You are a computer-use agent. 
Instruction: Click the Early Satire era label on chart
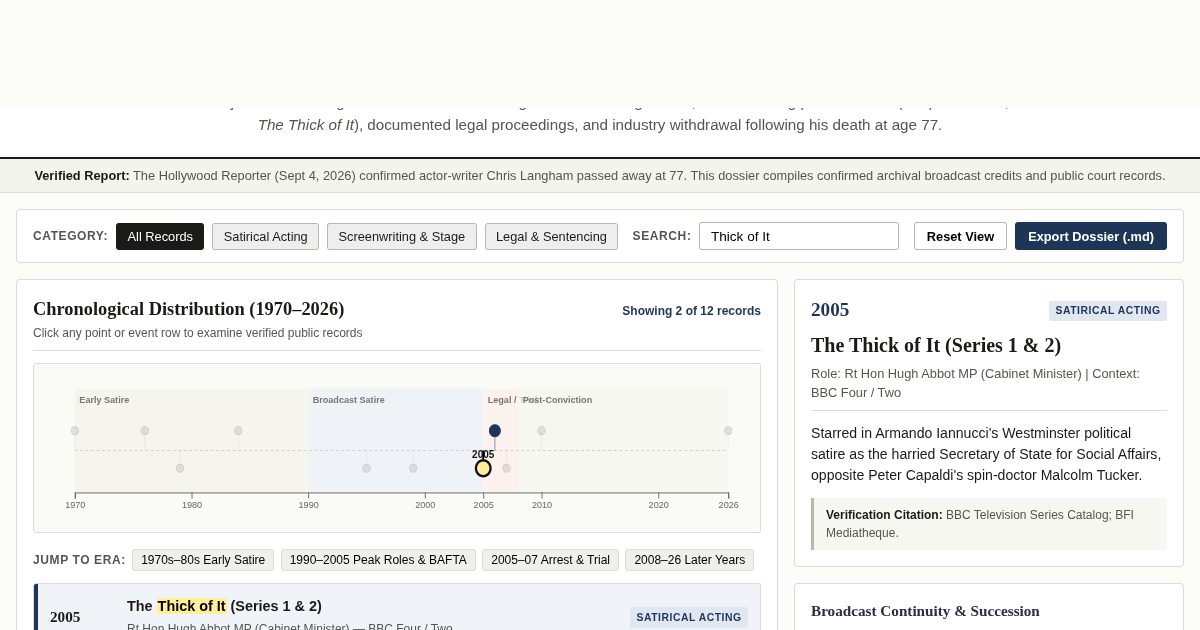coord(104,400)
